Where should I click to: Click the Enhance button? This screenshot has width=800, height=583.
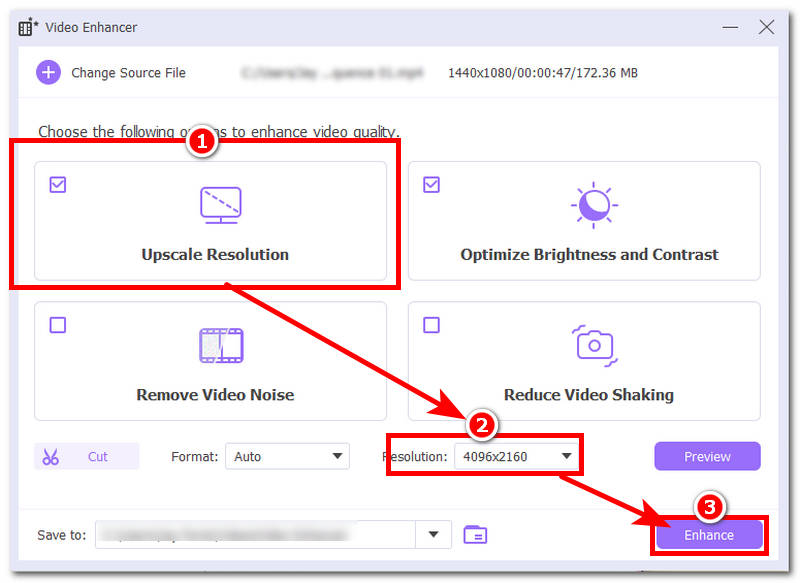(x=709, y=535)
